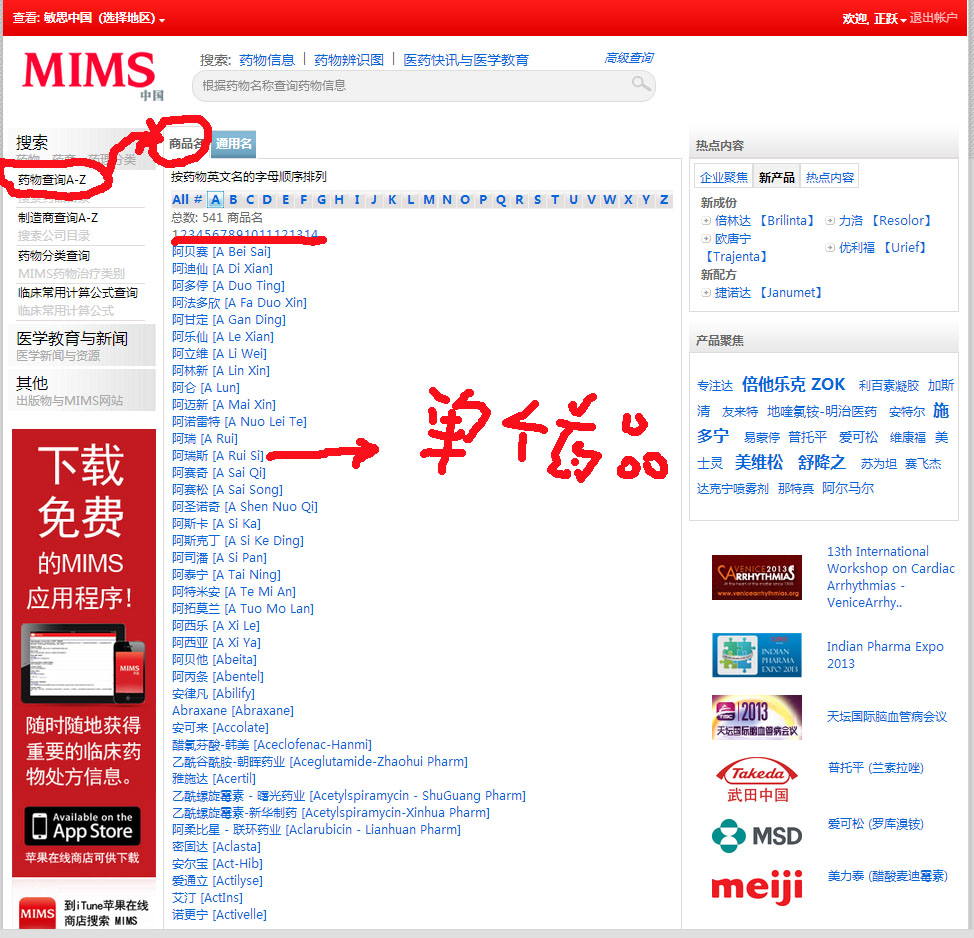Click 阿尔马尔 product focus tag
The width and height of the screenshot is (974, 938).
[x=848, y=488]
